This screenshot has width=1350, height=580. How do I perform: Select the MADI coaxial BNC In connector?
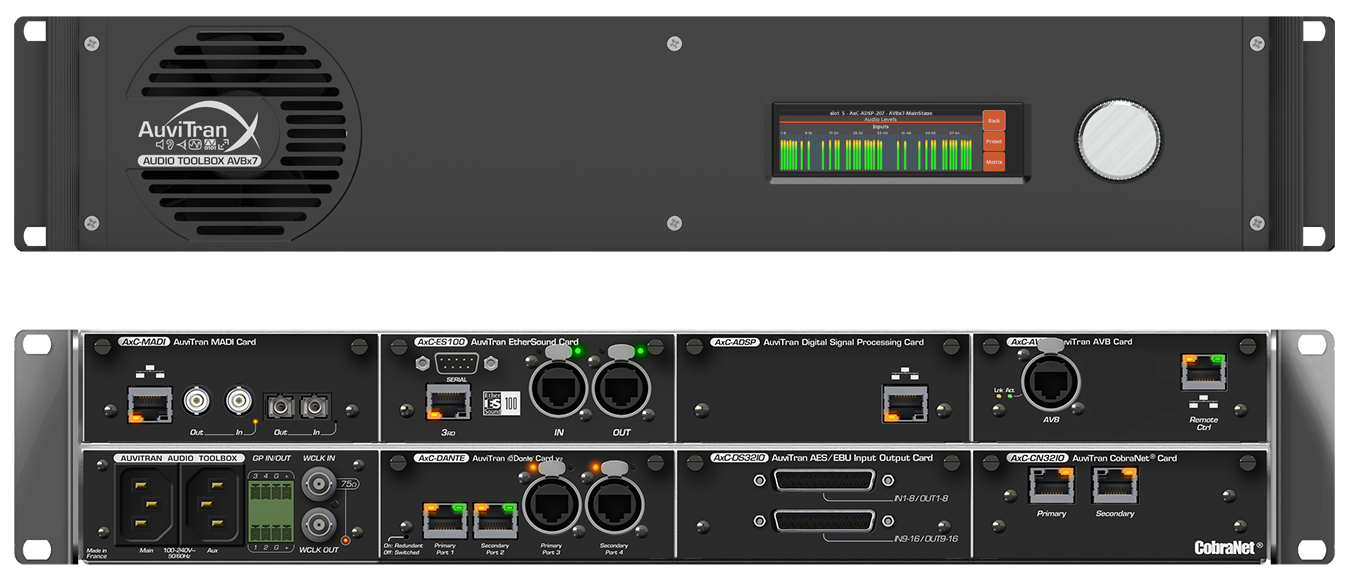[240, 402]
